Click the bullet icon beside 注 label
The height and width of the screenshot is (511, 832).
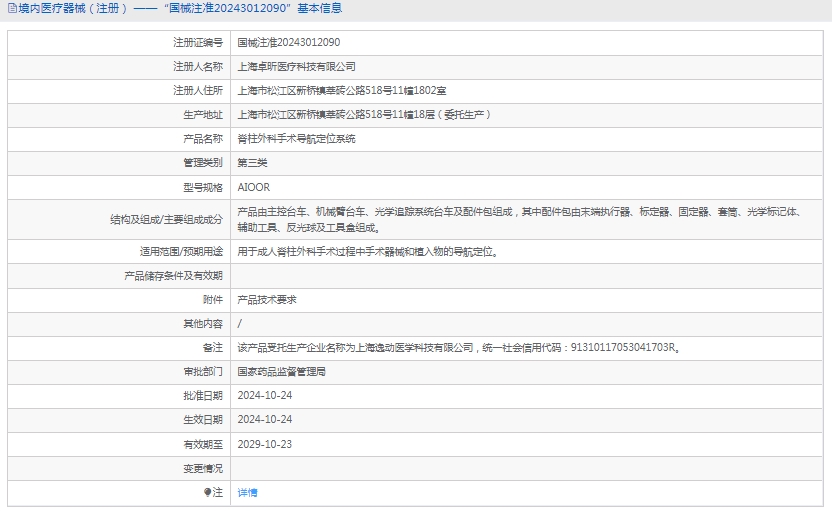[207, 493]
